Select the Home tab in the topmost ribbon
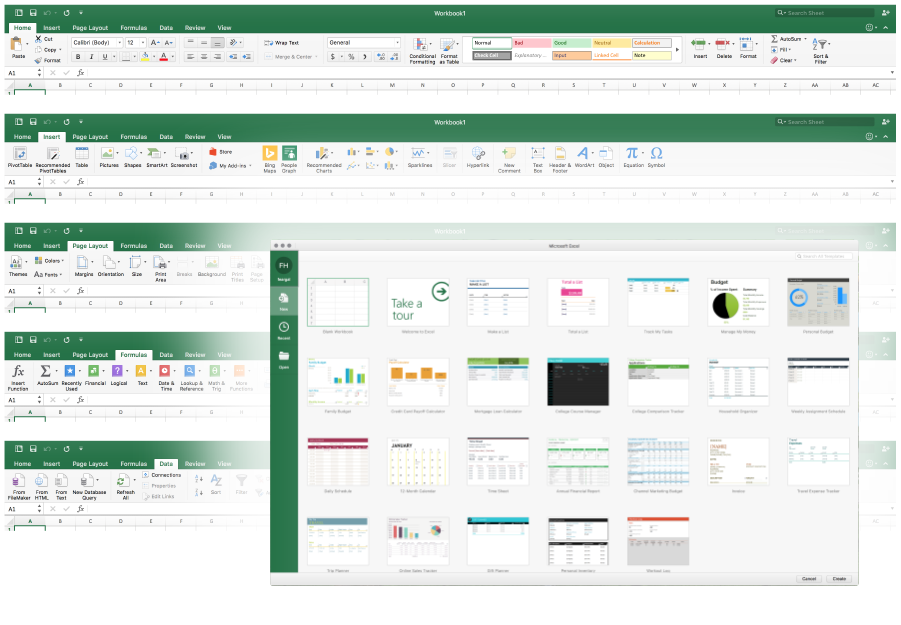 pos(22,28)
